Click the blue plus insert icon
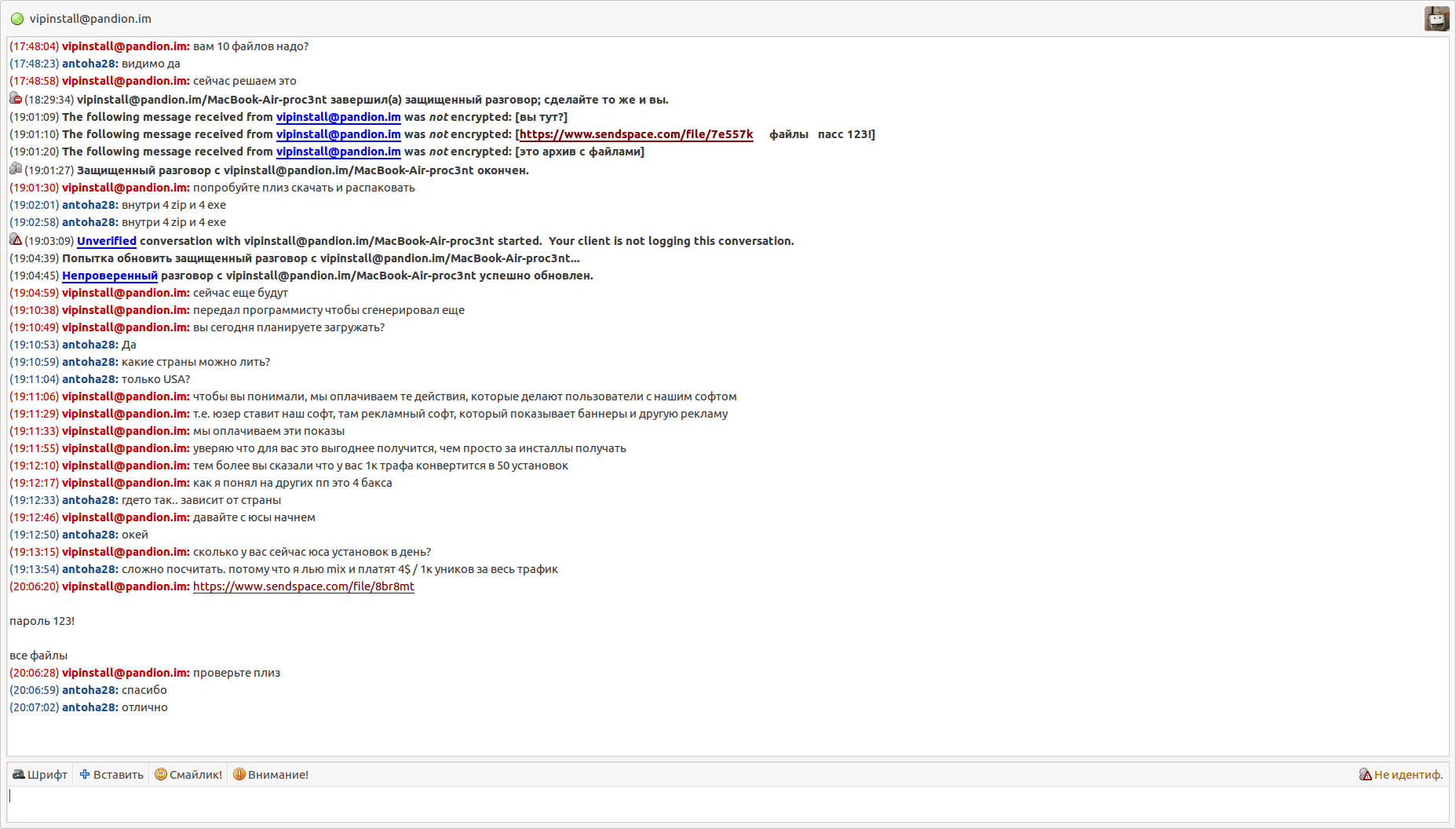This screenshot has width=1456, height=829. 85,774
